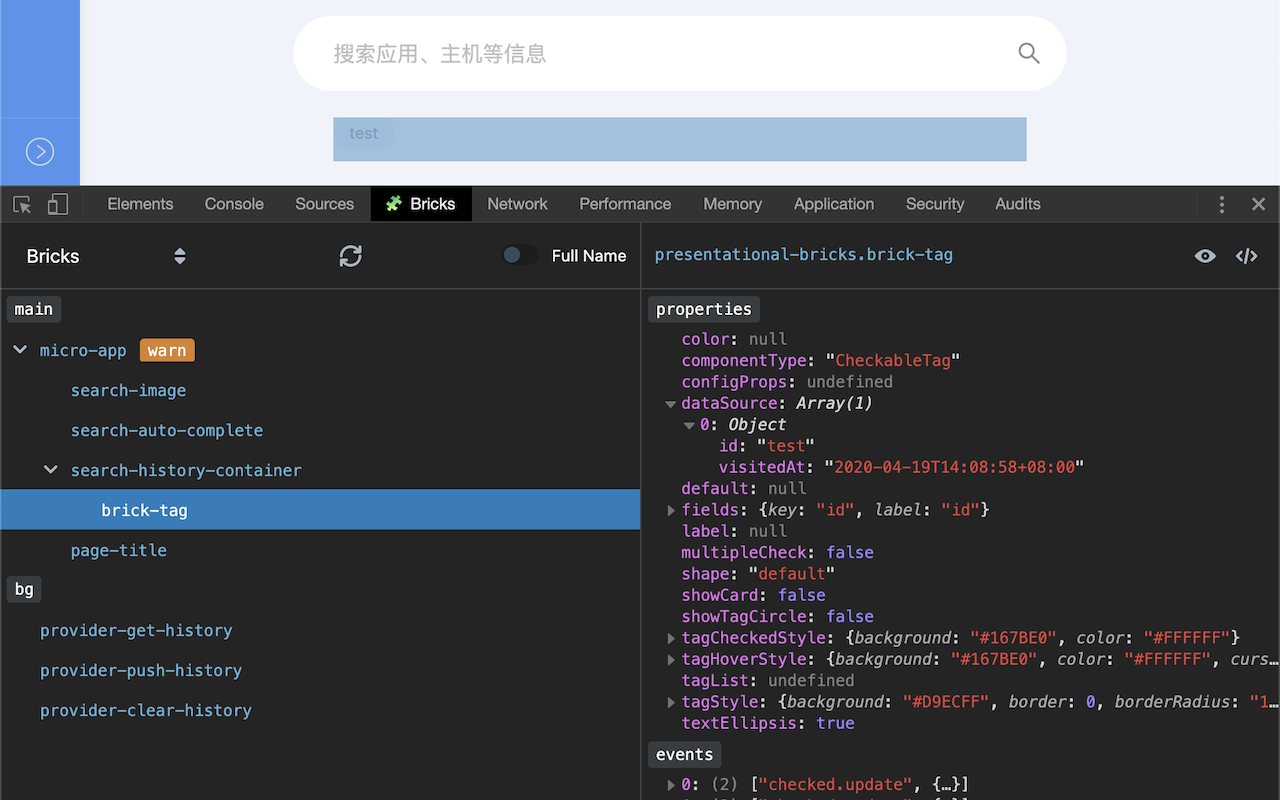Select the provider-push-history node
The width and height of the screenshot is (1280, 800).
[141, 670]
